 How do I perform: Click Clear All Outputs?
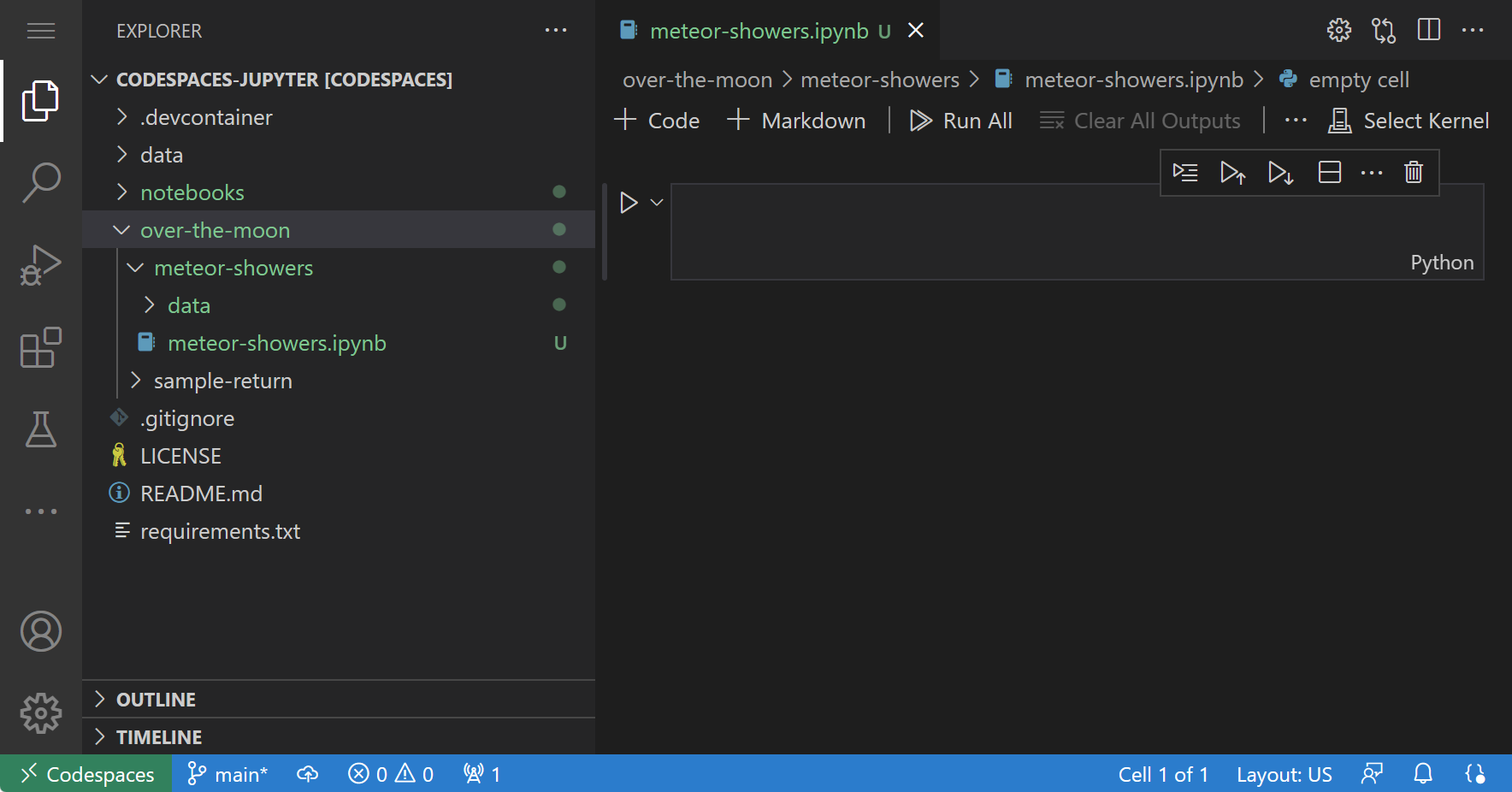tap(1140, 121)
